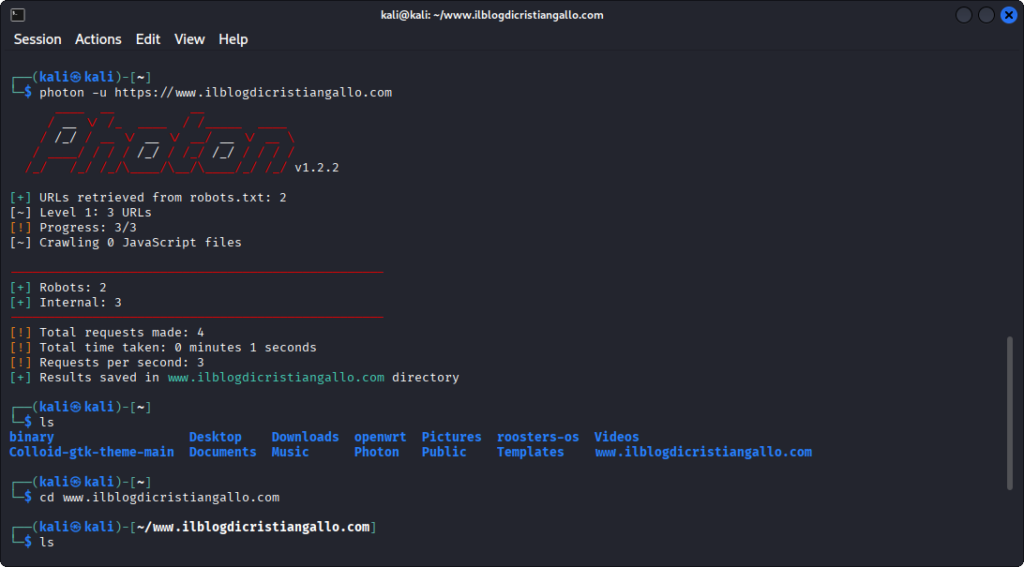Click the Colloid-gtk-theme-main directory name
Image resolution: width=1024 pixels, height=567 pixels.
91,452
